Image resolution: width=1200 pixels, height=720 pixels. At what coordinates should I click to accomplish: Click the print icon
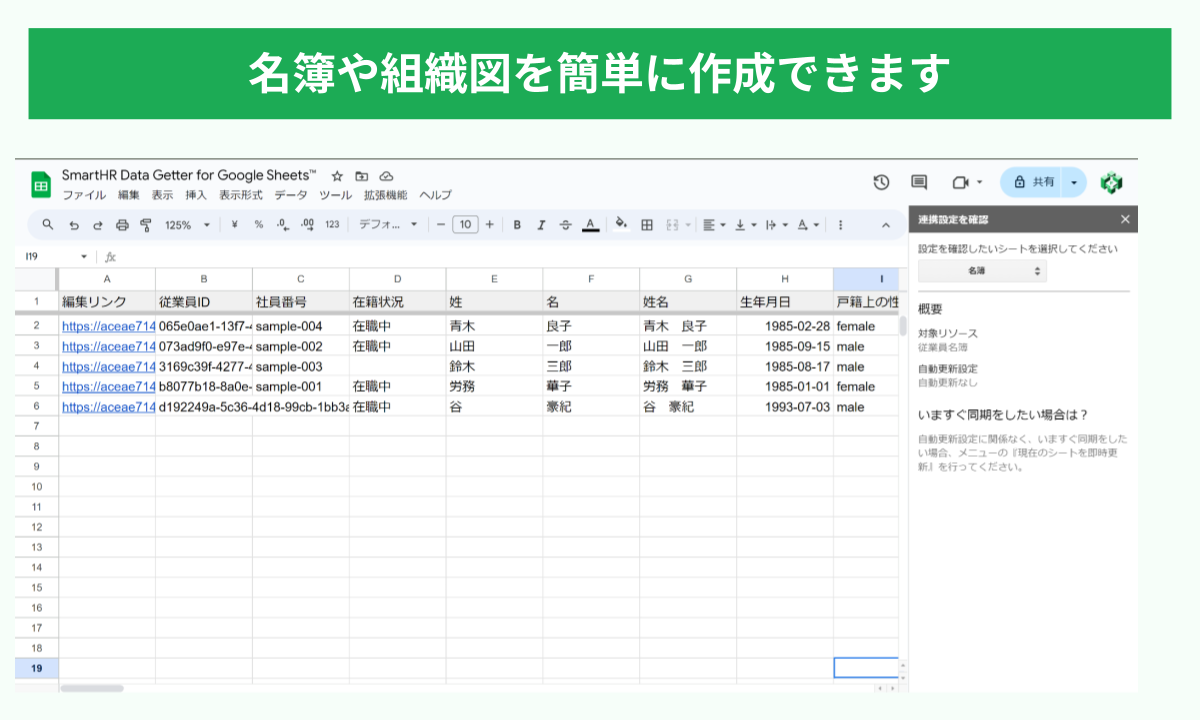pos(122,225)
